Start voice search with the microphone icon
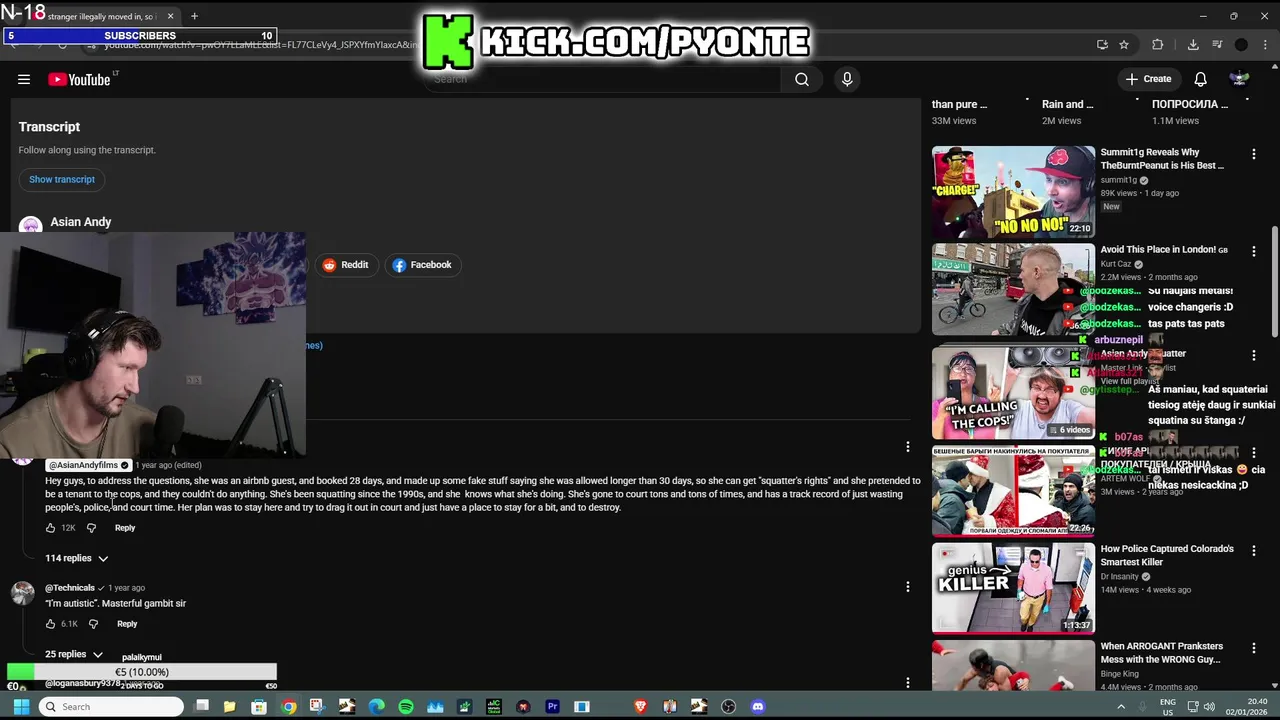This screenshot has width=1280, height=720. 847,79
